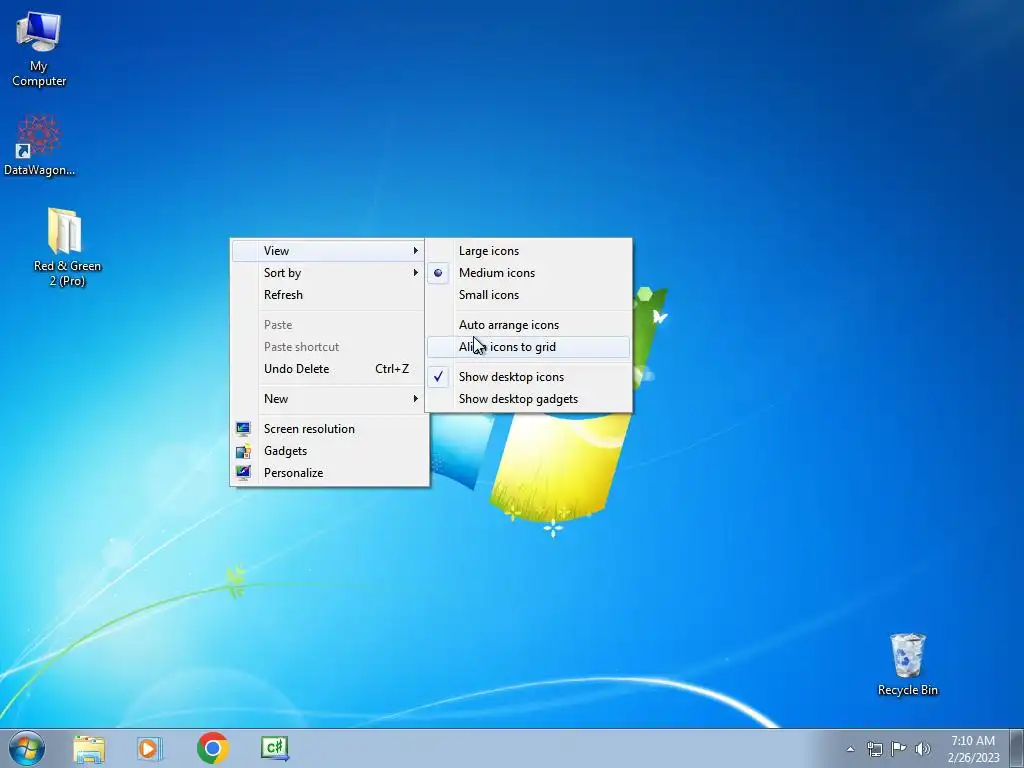Click the network status tray icon
Screen dimensions: 1024x768
click(x=874, y=749)
